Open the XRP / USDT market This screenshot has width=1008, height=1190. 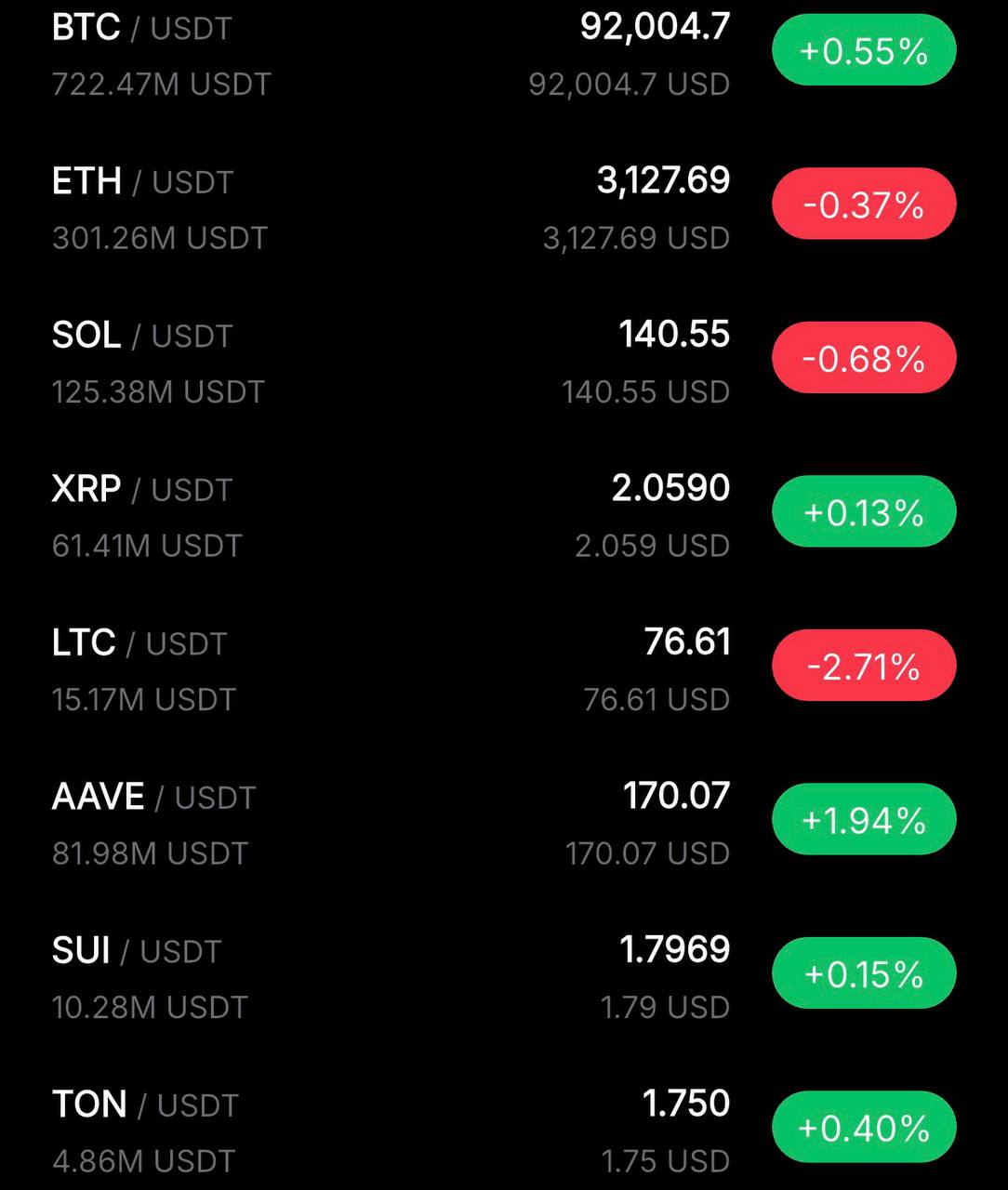click(x=141, y=489)
